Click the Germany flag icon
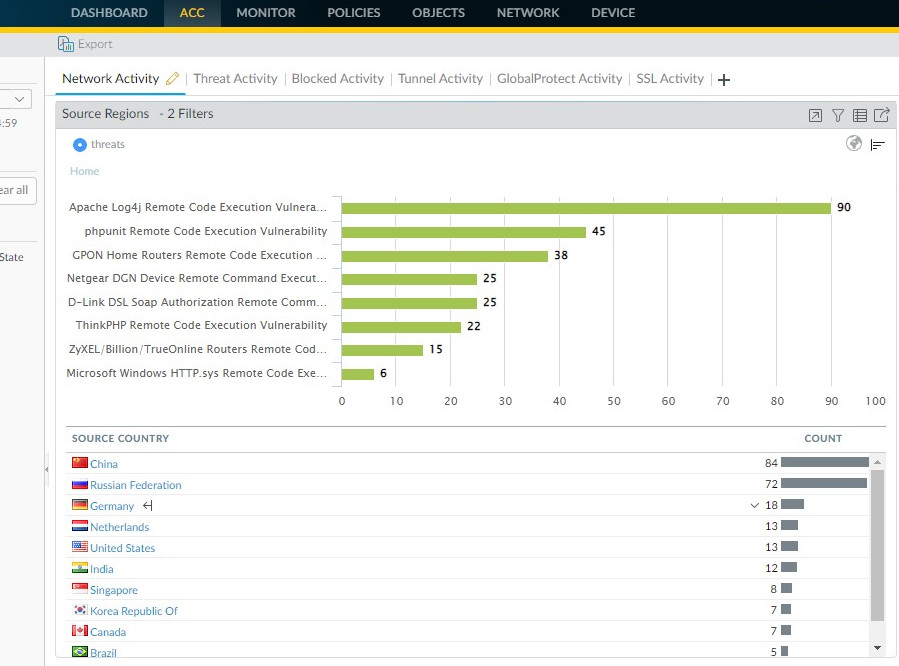The width and height of the screenshot is (899, 666). pyautogui.click(x=80, y=505)
